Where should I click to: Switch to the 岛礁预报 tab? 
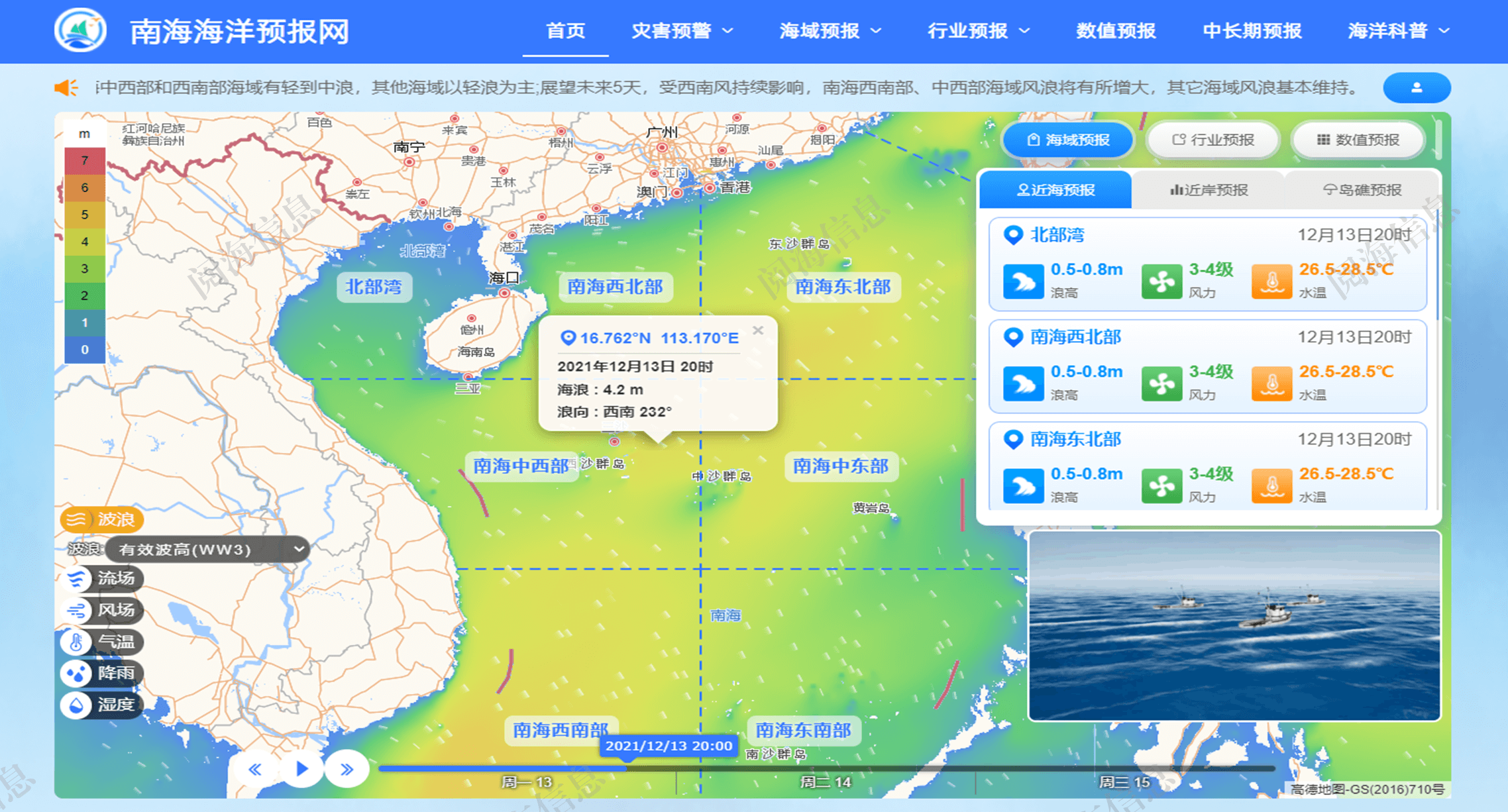[1364, 189]
